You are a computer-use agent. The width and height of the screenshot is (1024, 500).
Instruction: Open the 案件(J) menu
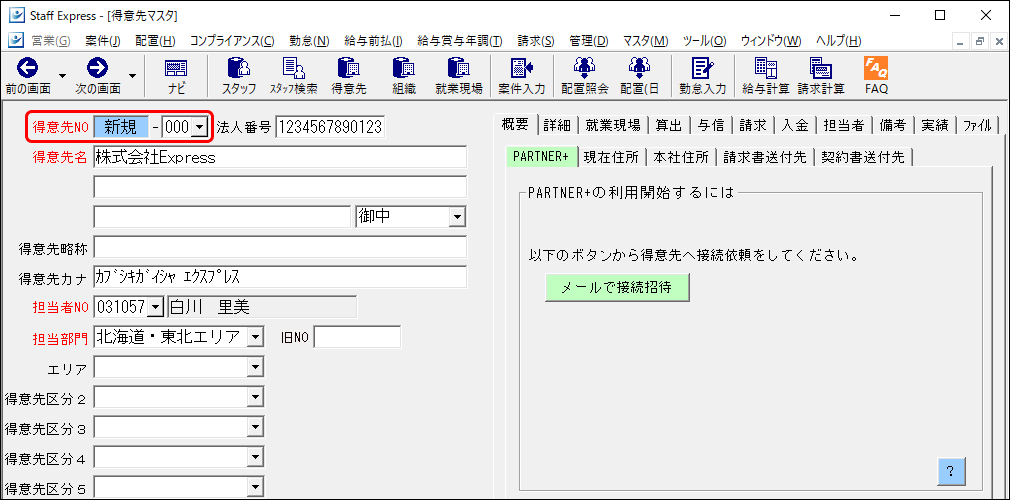click(x=103, y=41)
